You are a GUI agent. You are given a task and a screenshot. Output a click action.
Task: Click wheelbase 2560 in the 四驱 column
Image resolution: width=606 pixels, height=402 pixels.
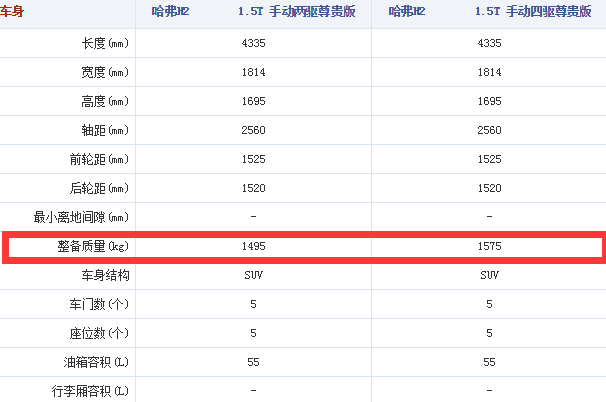[489, 130]
